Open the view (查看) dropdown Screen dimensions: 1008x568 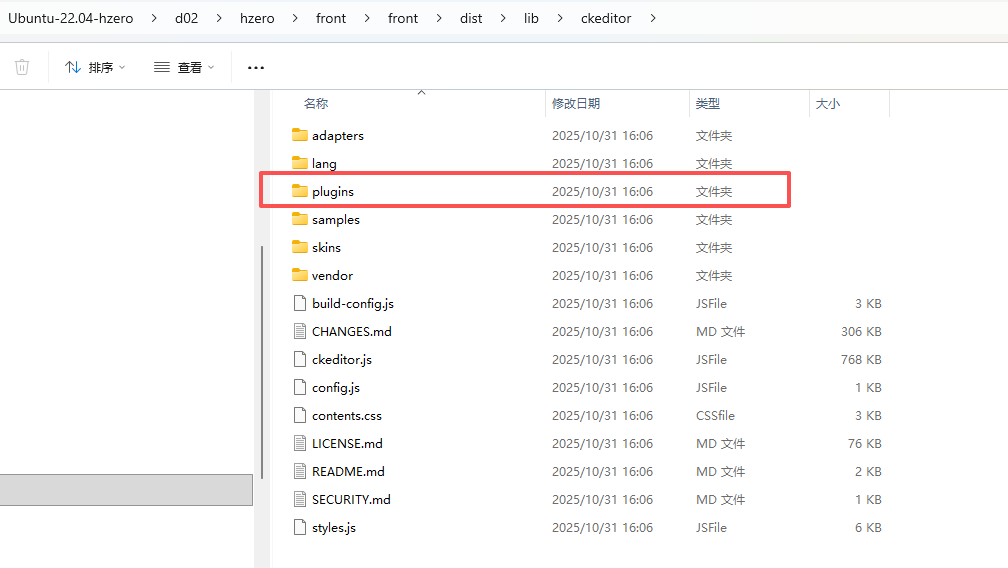pyautogui.click(x=185, y=67)
